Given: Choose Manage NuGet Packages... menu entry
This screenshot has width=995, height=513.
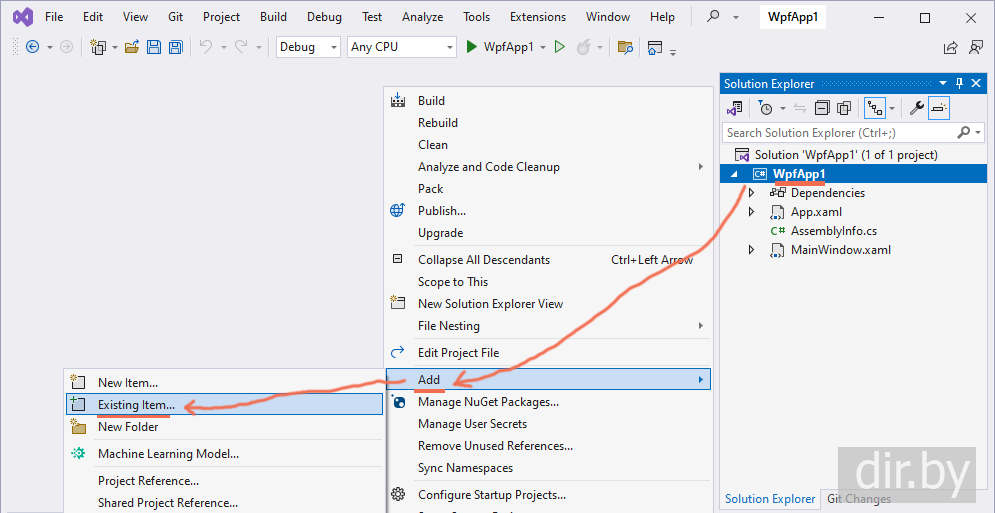Looking at the screenshot, I should coord(488,402).
